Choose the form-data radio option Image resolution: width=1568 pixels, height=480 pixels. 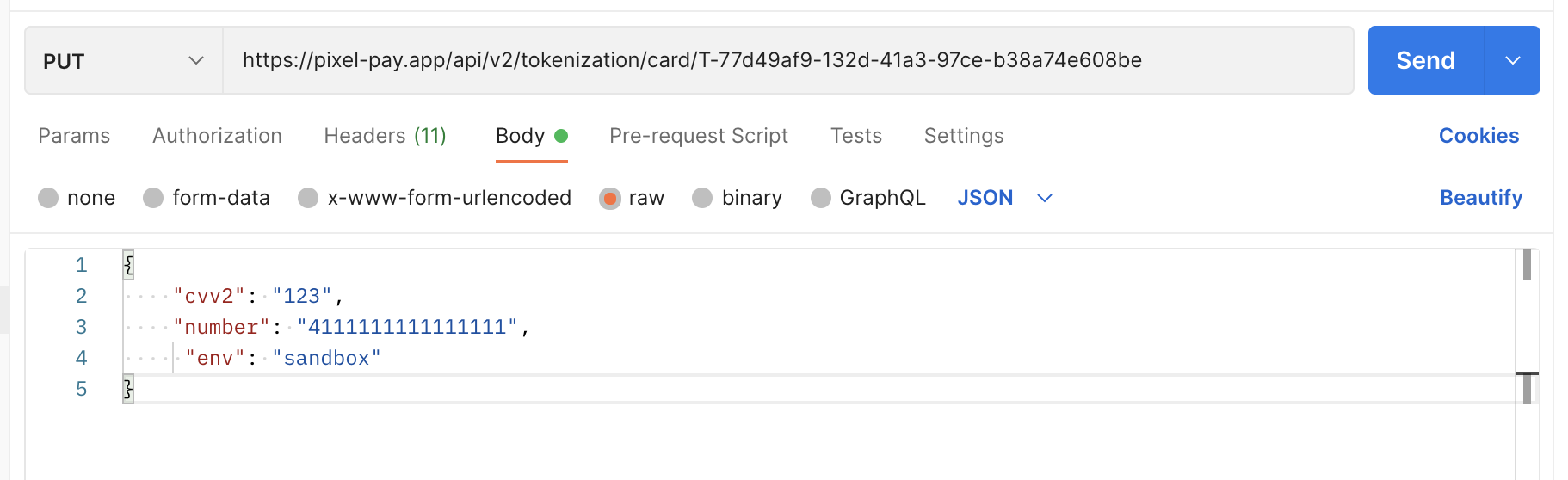point(153,198)
